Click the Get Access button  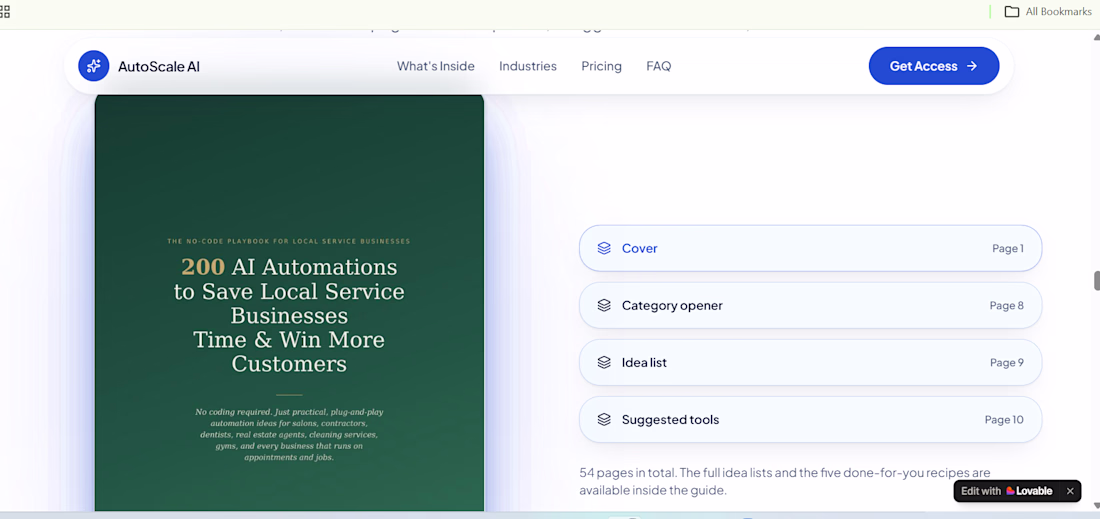934,66
